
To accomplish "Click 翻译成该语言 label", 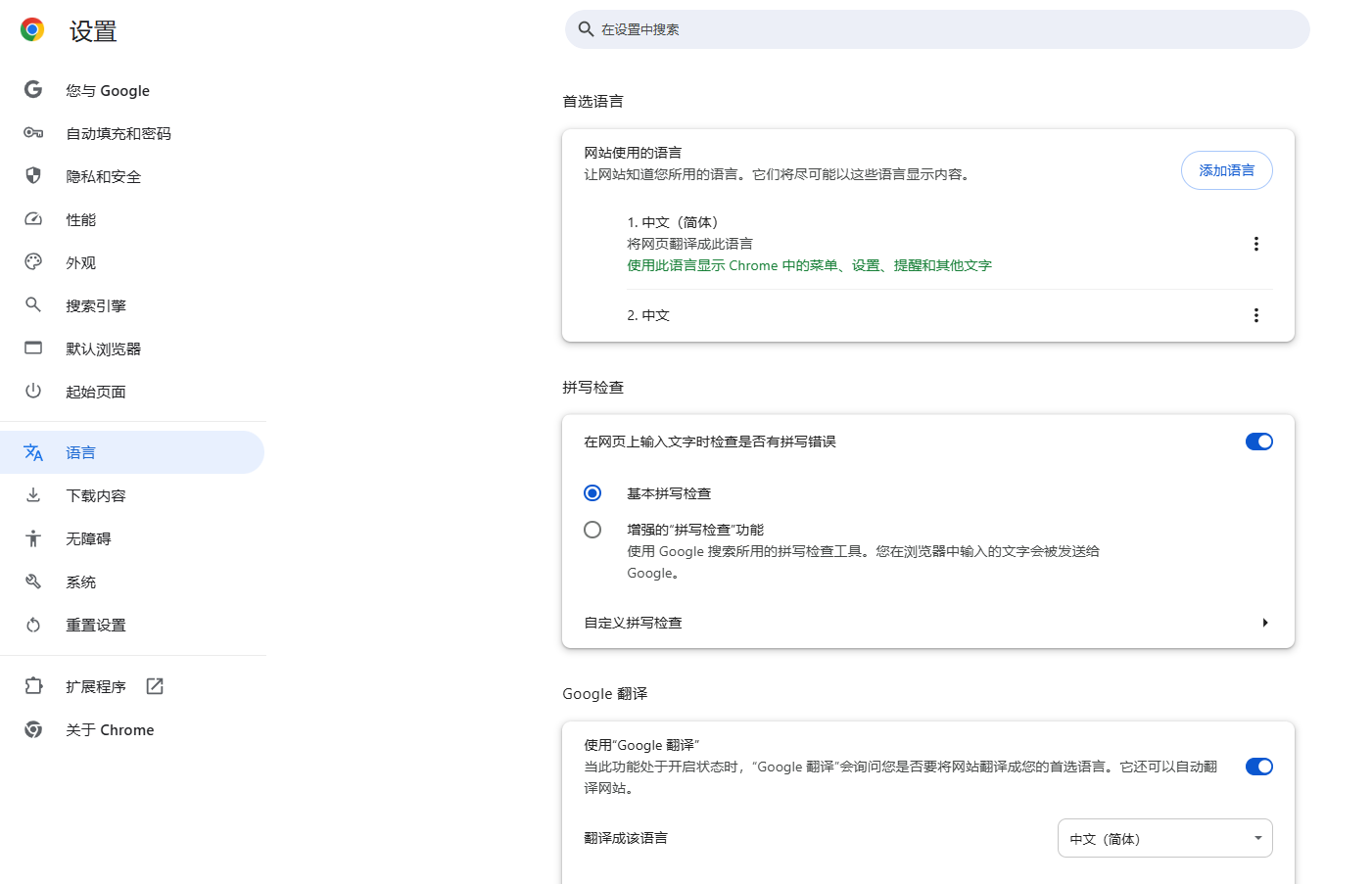I will pyautogui.click(x=626, y=838).
